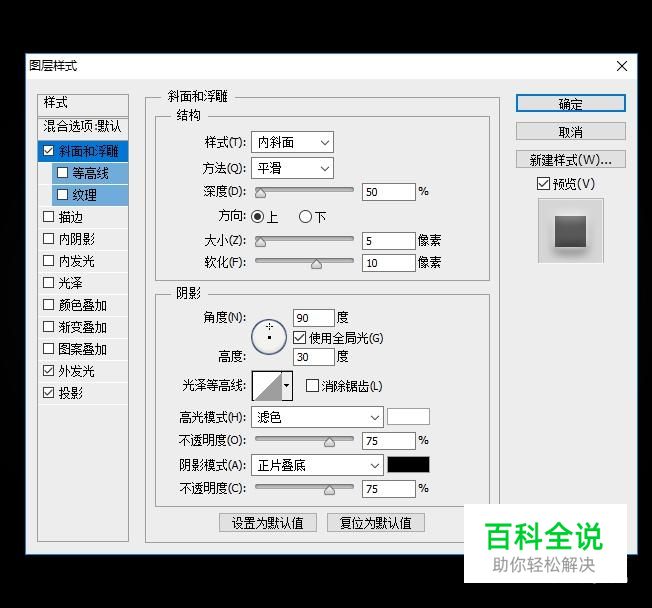
Task: Open the 方法 平滑 dropdown
Action: tap(292, 168)
